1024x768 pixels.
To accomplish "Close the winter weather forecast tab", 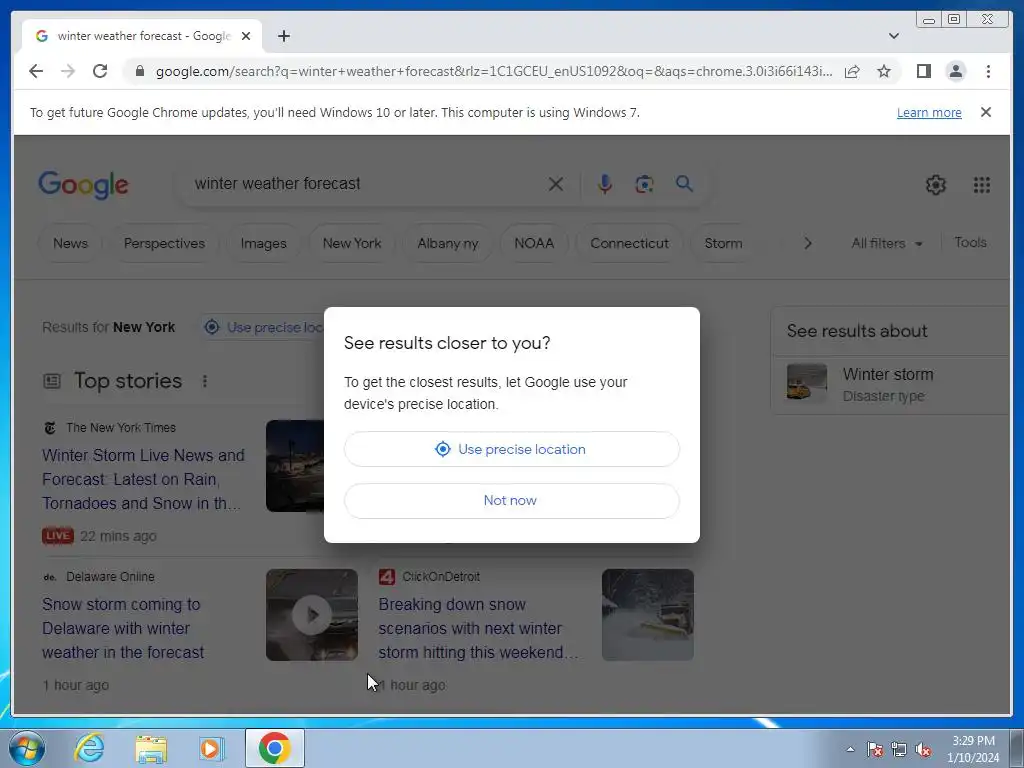I will pos(246,36).
